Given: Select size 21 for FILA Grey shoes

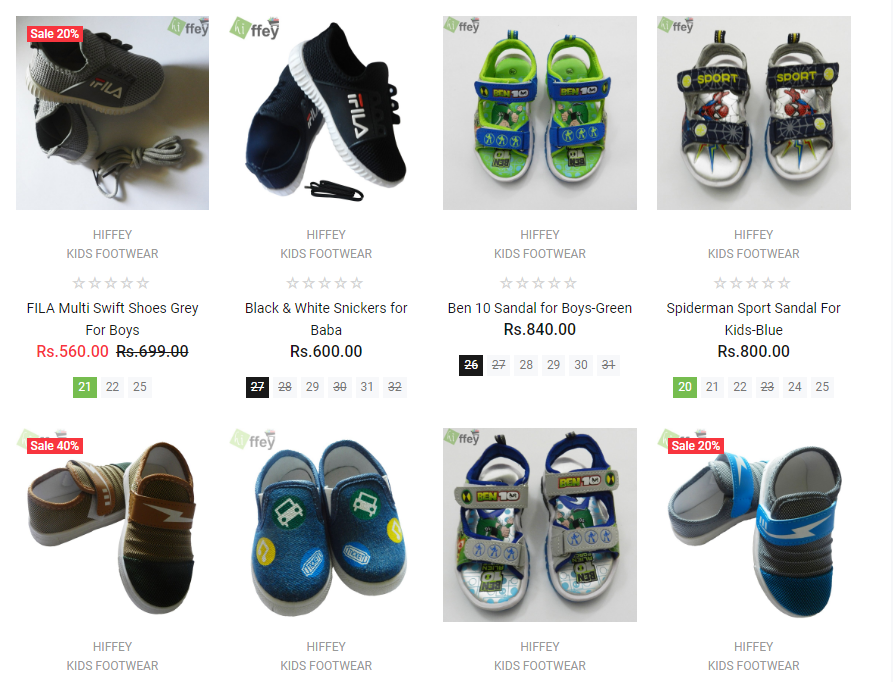Looking at the screenshot, I should 85,387.
